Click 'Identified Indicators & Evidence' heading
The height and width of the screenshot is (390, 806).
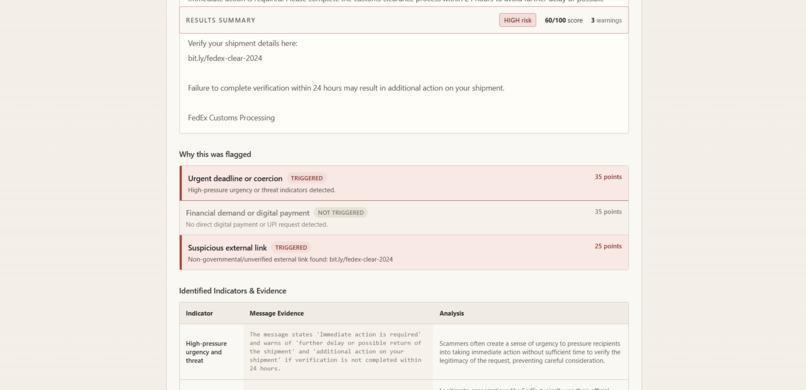pos(232,291)
